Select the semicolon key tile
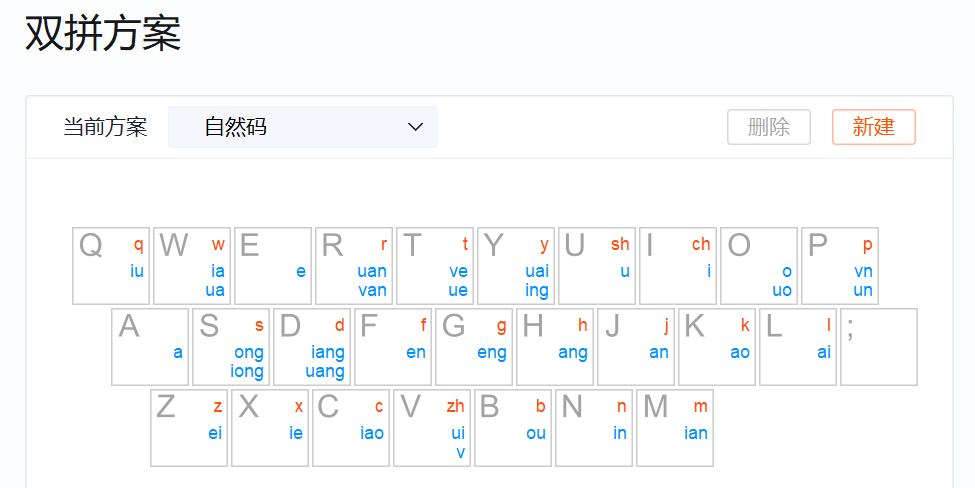 pyautogui.click(x=879, y=347)
